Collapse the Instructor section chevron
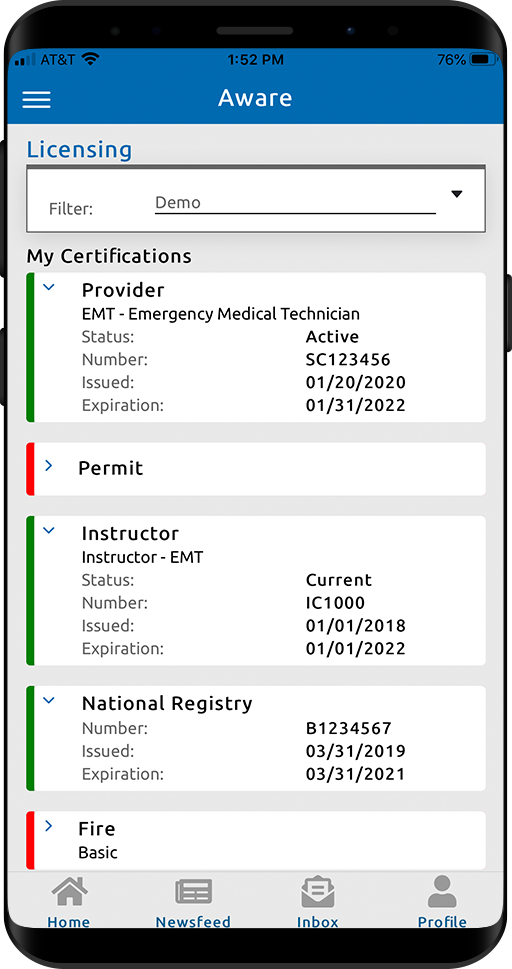Image resolution: width=512 pixels, height=969 pixels. tap(49, 530)
